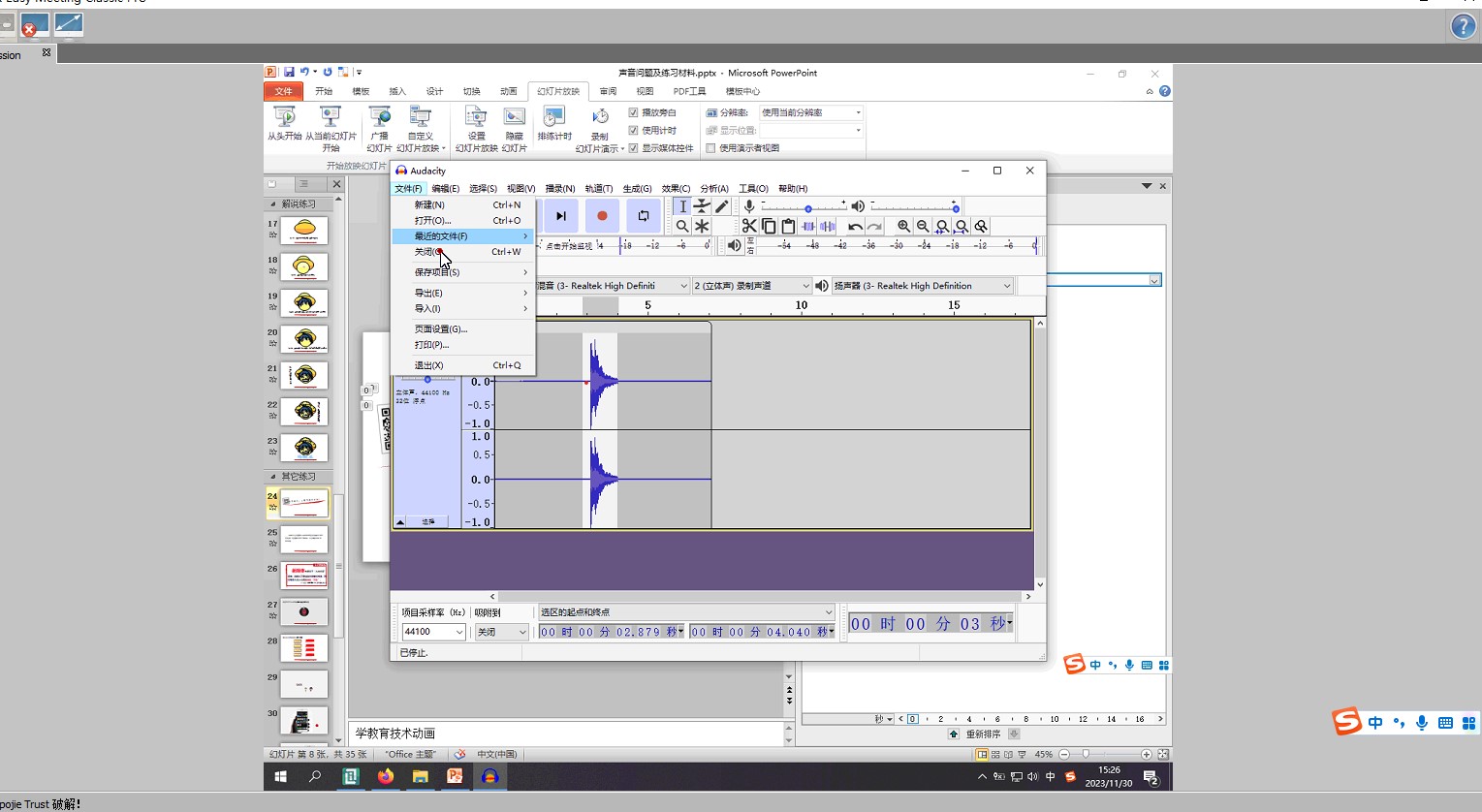
Task: Click the Windows Start button
Action: tap(281, 776)
